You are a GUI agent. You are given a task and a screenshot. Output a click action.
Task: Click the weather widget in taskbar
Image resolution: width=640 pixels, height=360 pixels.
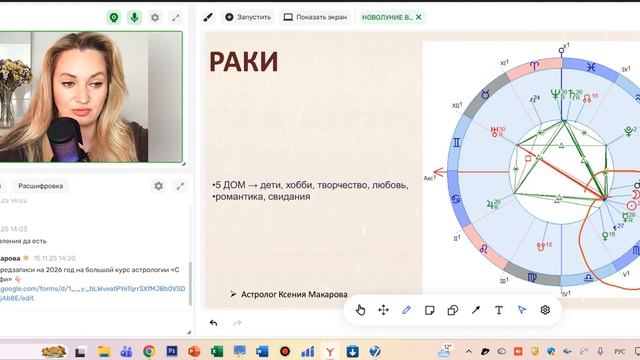click(445, 351)
